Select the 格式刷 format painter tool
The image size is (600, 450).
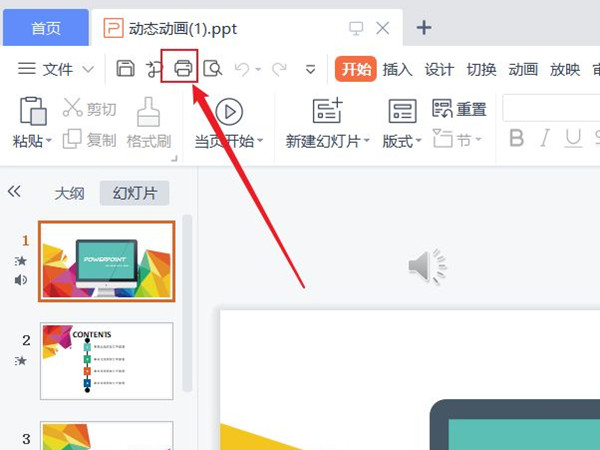tap(149, 123)
